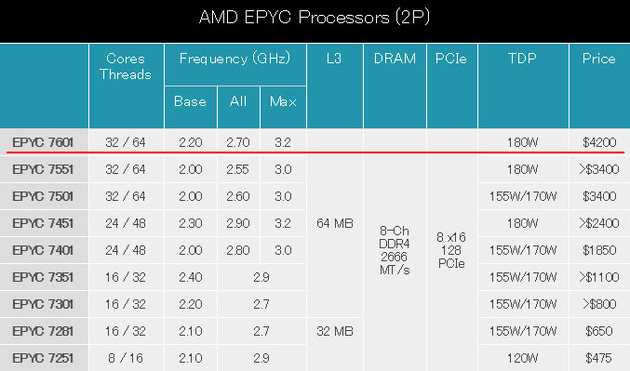Select the 8 x16 128 PCIe cell
The height and width of the screenshot is (371, 630).
(451, 250)
